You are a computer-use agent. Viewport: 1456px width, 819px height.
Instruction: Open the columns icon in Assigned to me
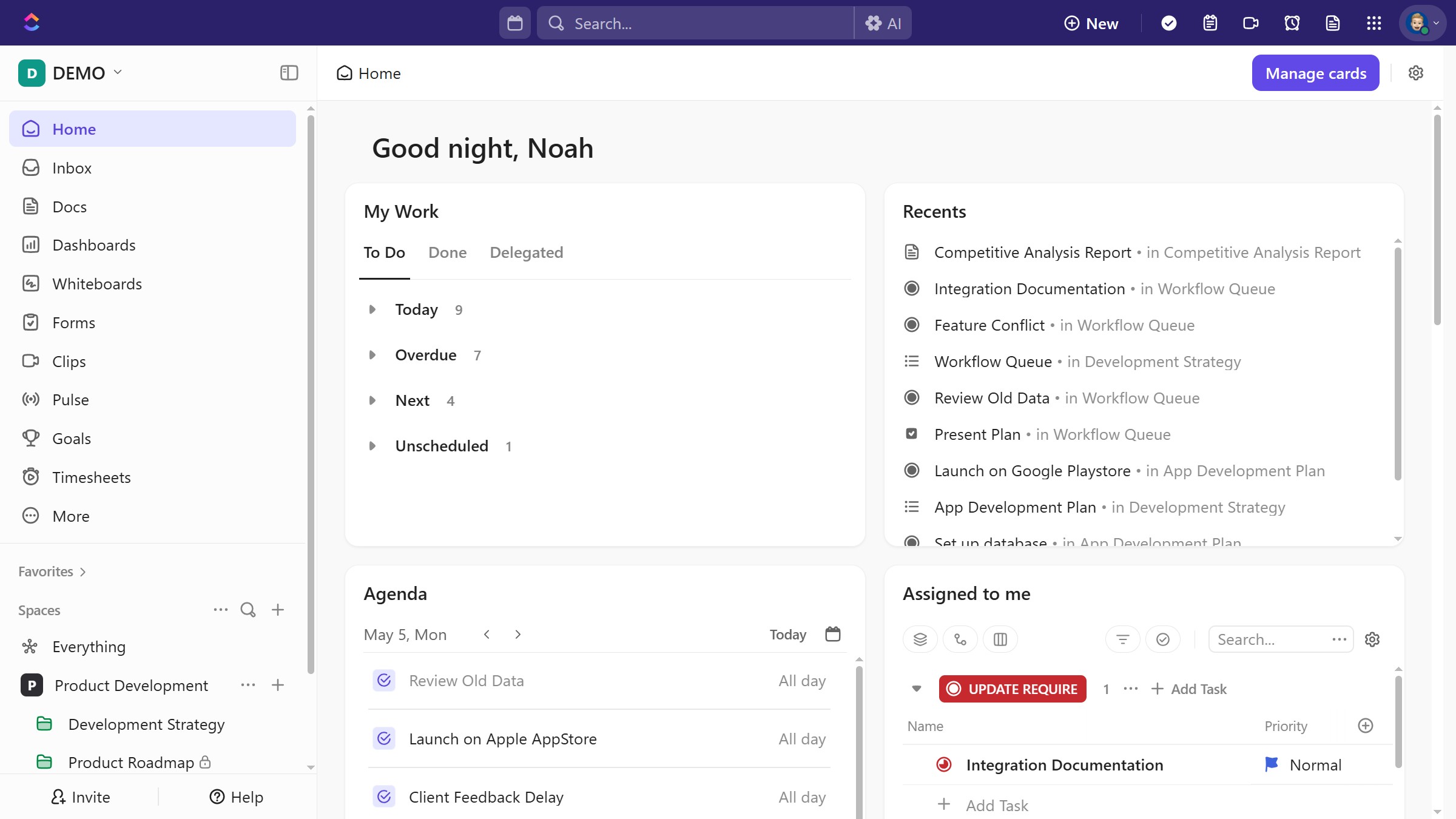point(1000,639)
